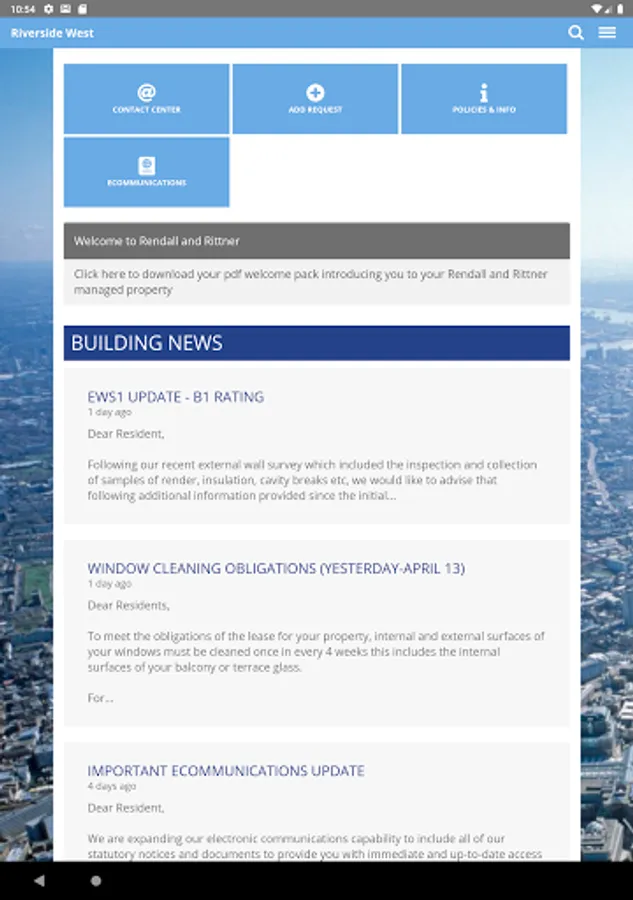Click the 'For...' truncated text
The height and width of the screenshot is (900, 633).
[100, 698]
